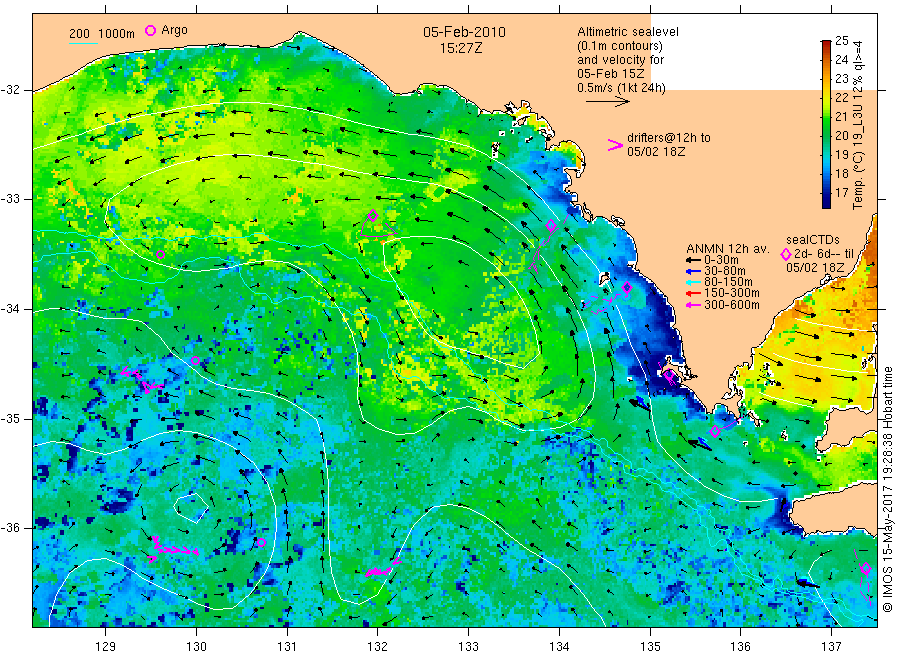Click the seal CTD diamond near 134.7E 33.8S
This screenshot has height=660, width=900.
point(627,288)
